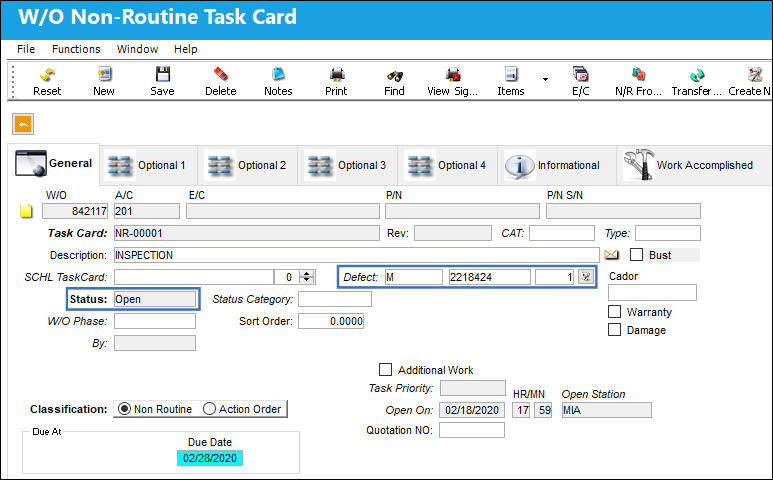Image resolution: width=773 pixels, height=480 pixels.
Task: Click the Sort Order field 0.0000
Action: [331, 321]
